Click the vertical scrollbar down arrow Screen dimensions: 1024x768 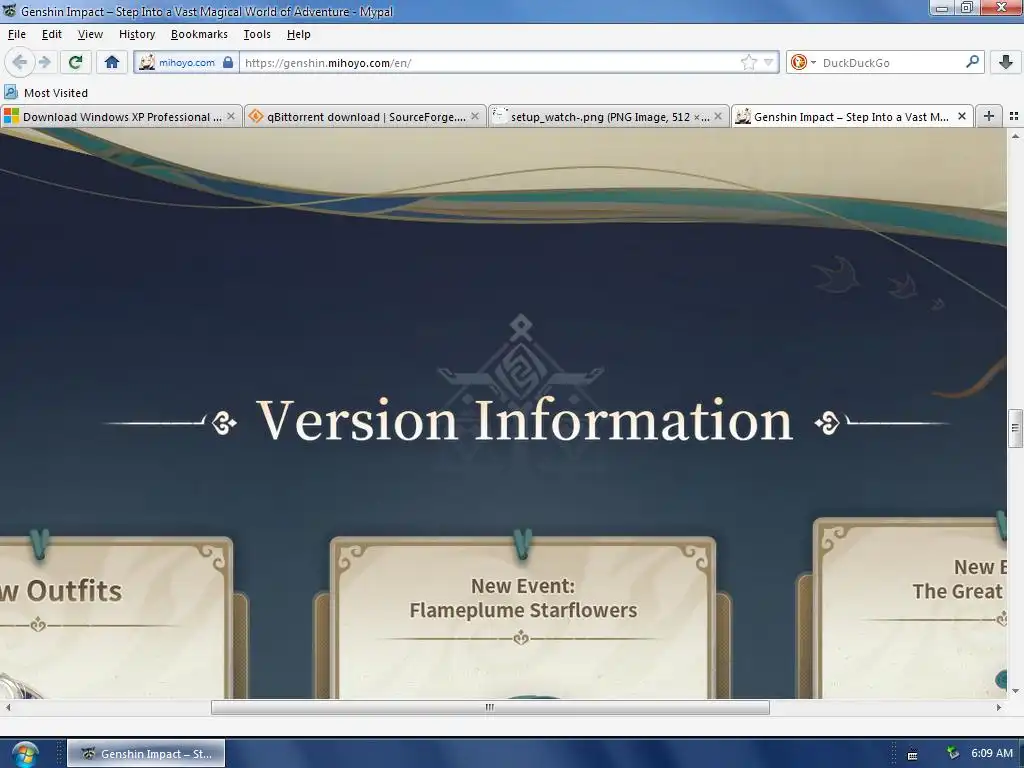pyautogui.click(x=1015, y=691)
